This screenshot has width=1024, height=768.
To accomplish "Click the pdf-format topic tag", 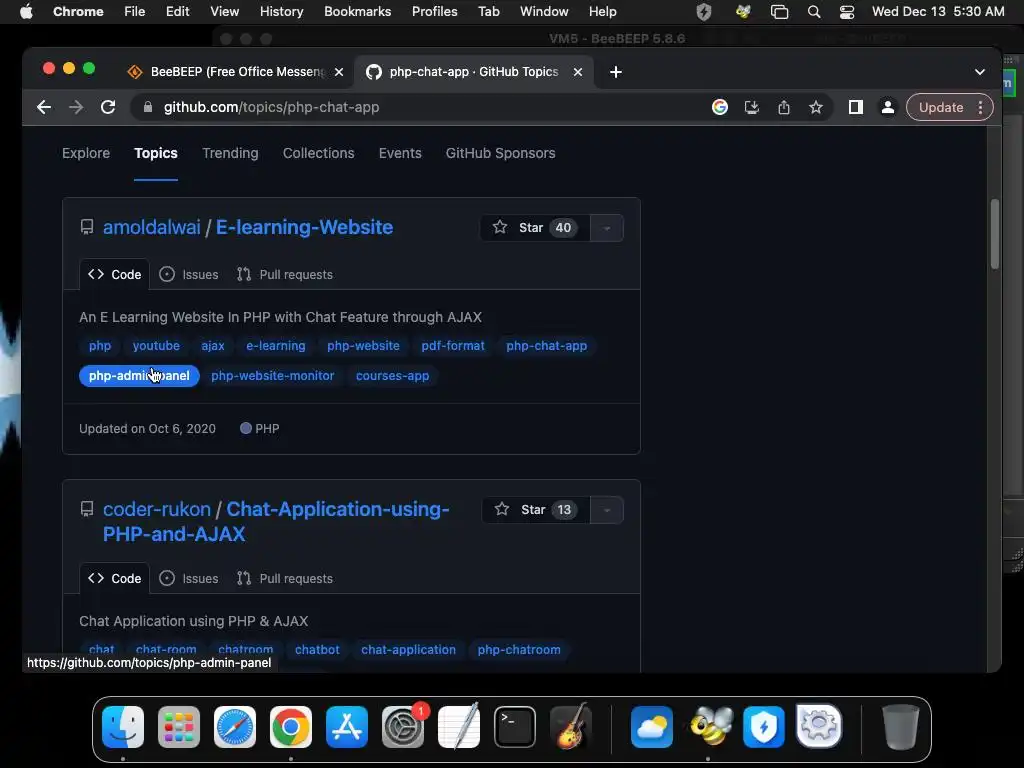I will (453, 345).
